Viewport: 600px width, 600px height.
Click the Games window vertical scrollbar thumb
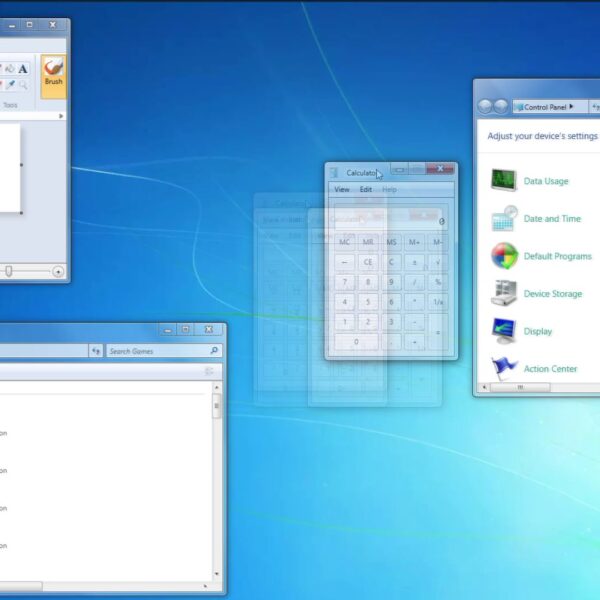(x=217, y=406)
